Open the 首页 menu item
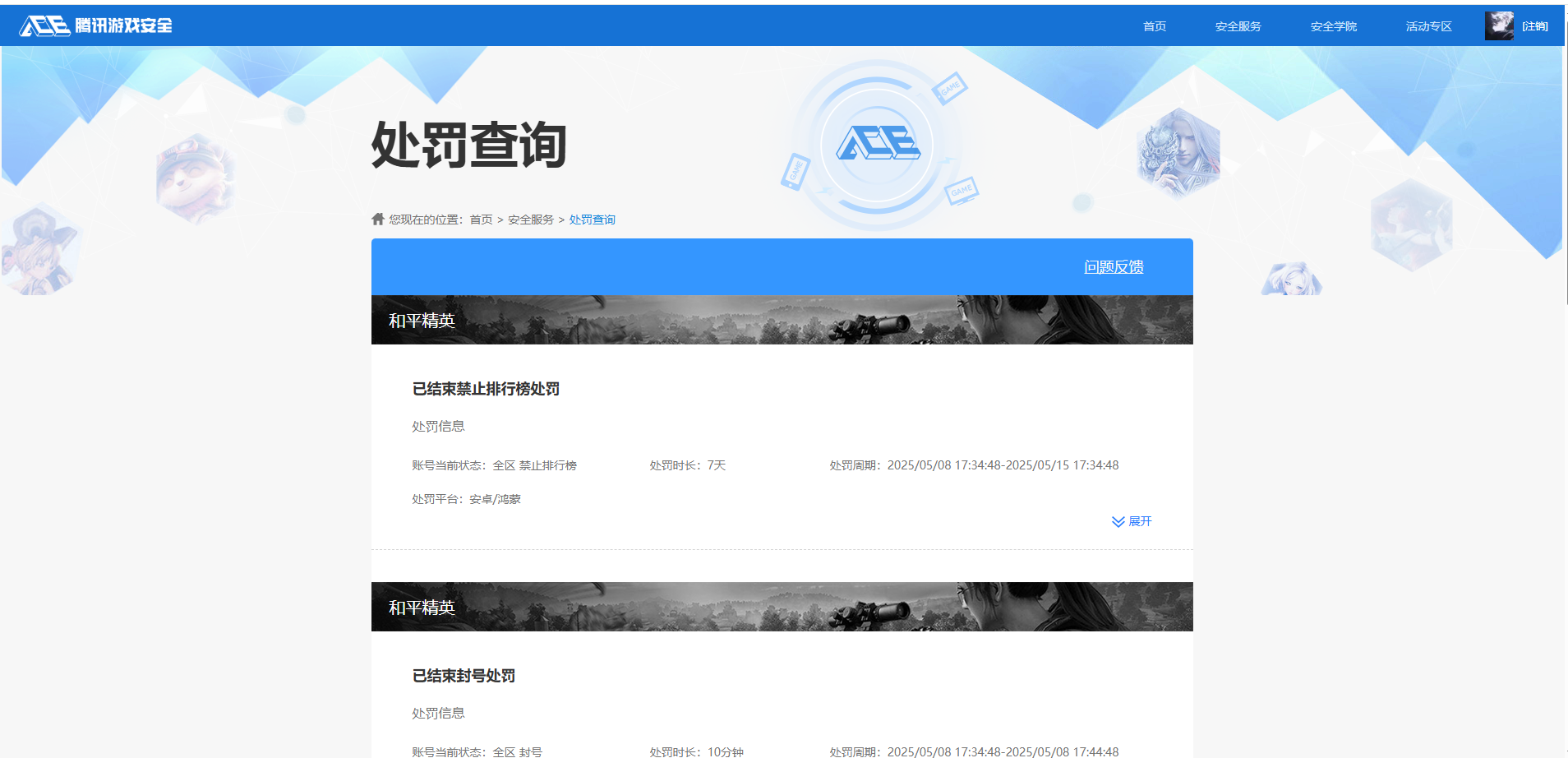Image resolution: width=1568 pixels, height=758 pixels. coord(1154,25)
